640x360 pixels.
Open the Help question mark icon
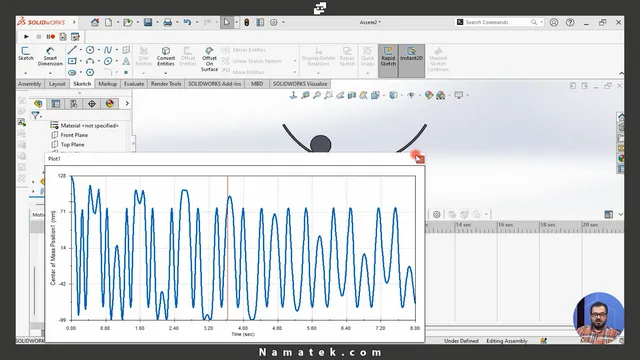pos(570,22)
